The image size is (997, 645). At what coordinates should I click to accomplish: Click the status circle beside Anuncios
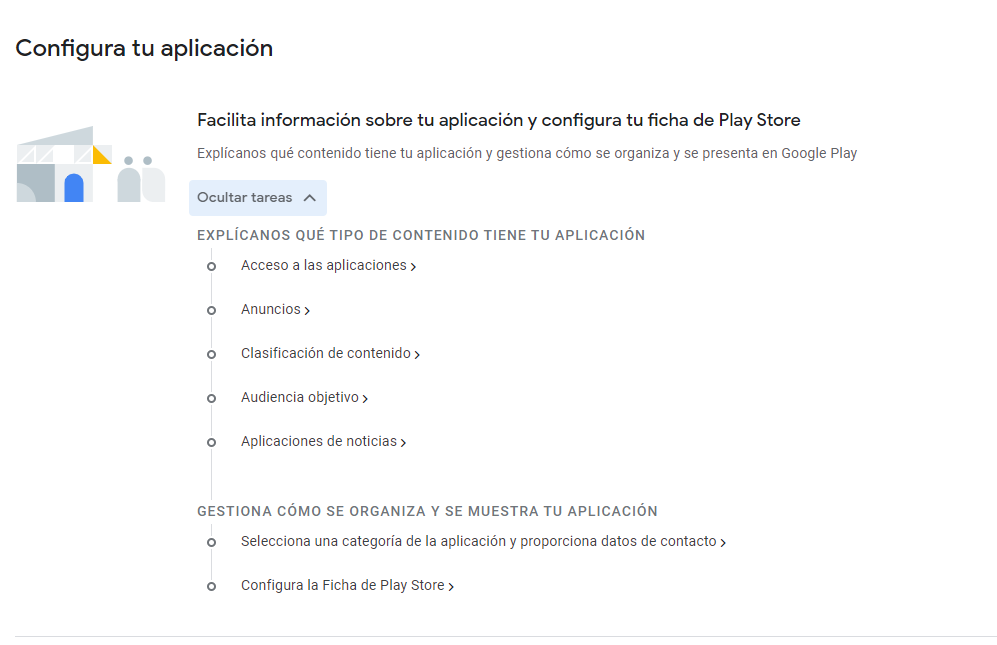click(211, 311)
